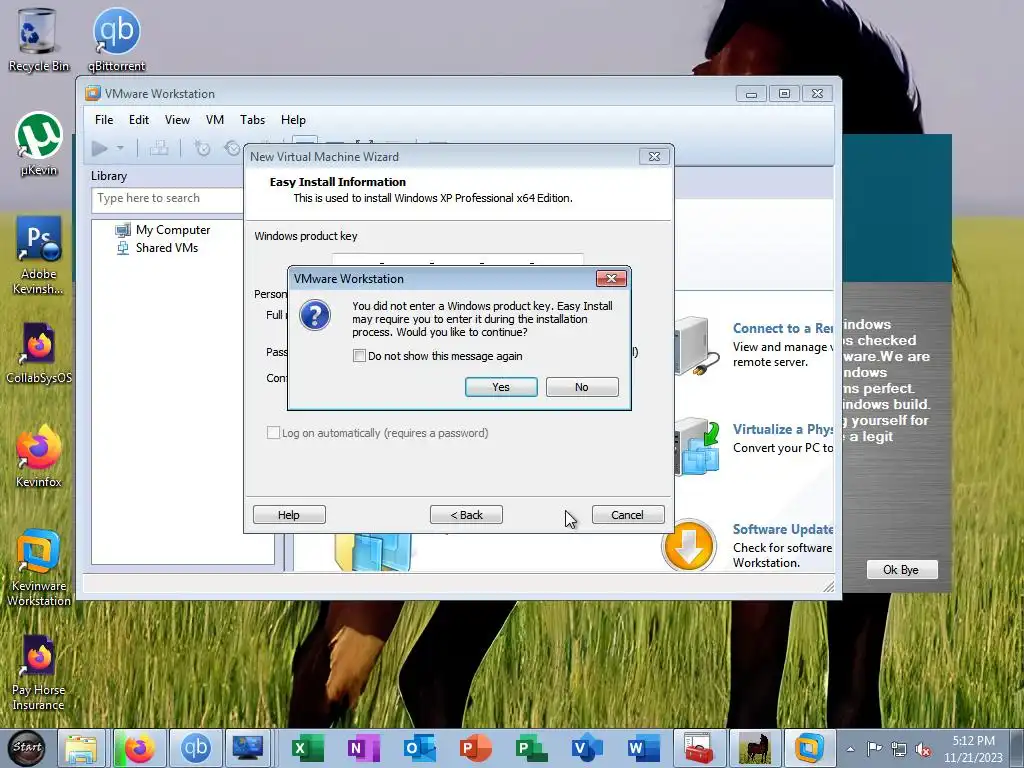This screenshot has width=1024, height=768.
Task: Open Virtualize a Physical Machine link
Action: 782,429
